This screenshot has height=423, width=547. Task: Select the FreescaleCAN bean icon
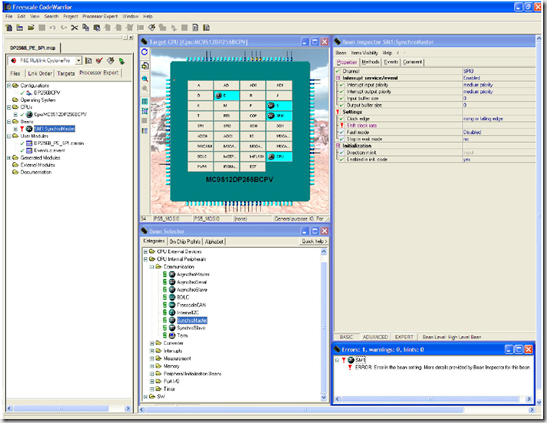(x=172, y=305)
